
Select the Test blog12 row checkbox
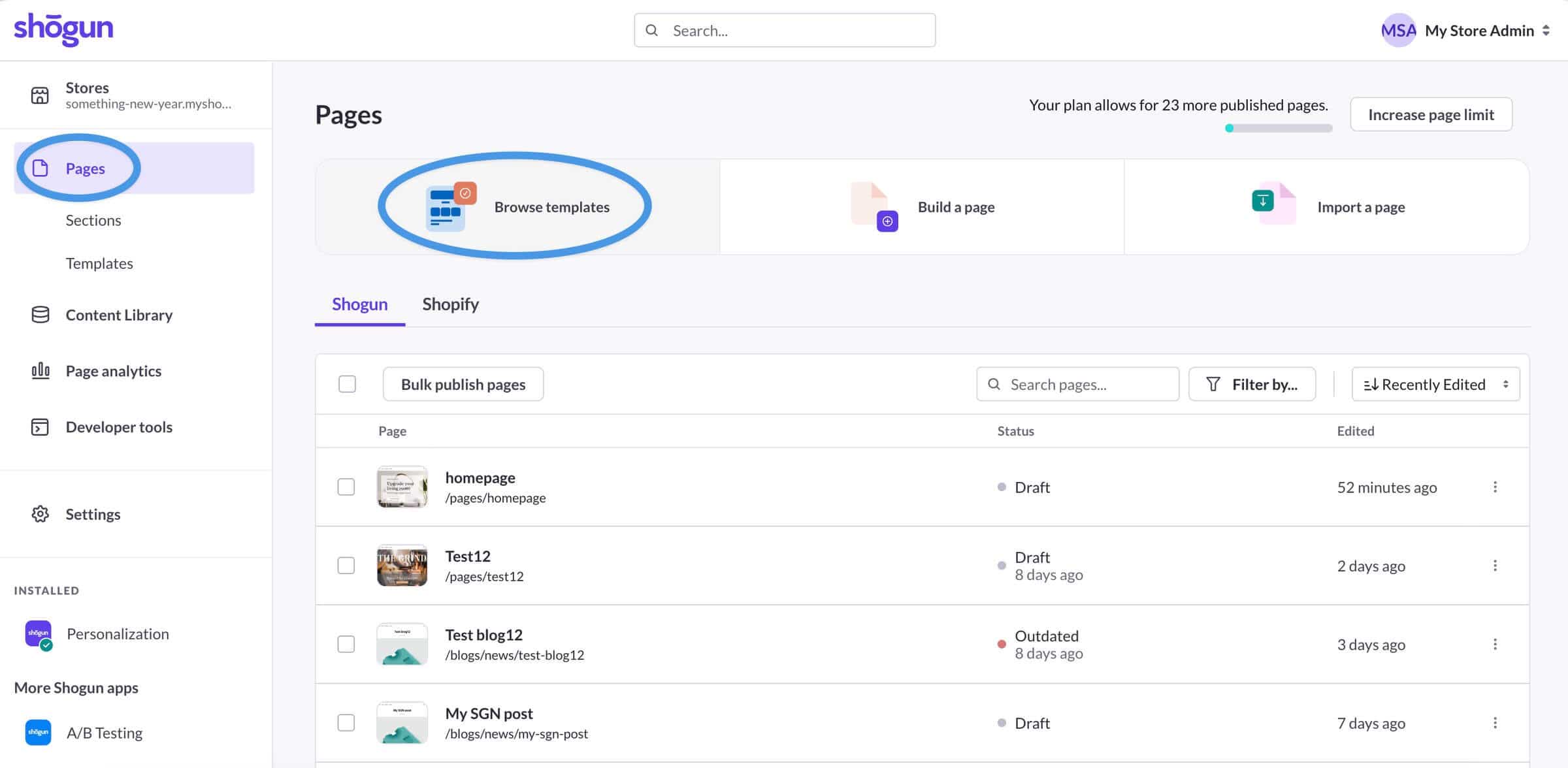[346, 645]
